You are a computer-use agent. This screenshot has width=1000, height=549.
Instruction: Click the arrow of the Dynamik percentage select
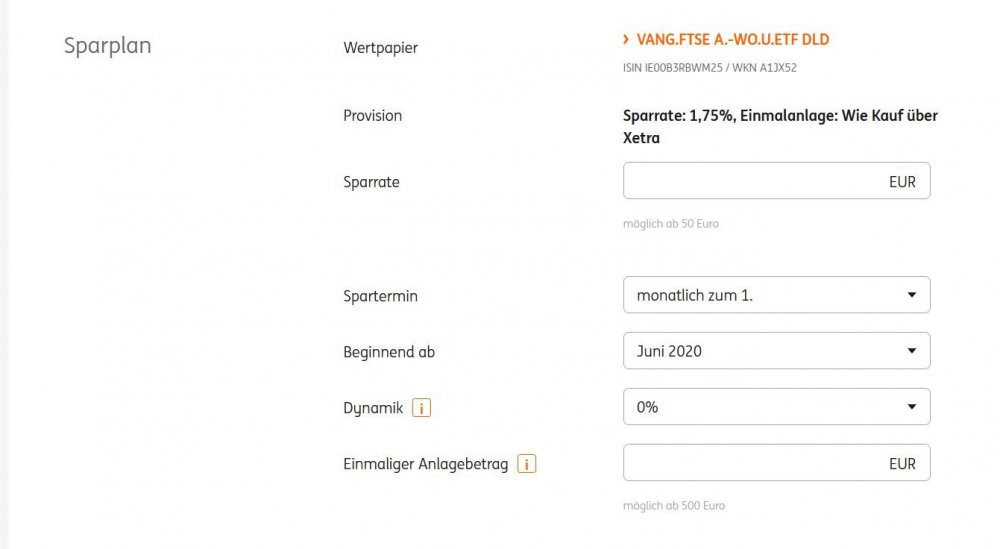(x=911, y=407)
